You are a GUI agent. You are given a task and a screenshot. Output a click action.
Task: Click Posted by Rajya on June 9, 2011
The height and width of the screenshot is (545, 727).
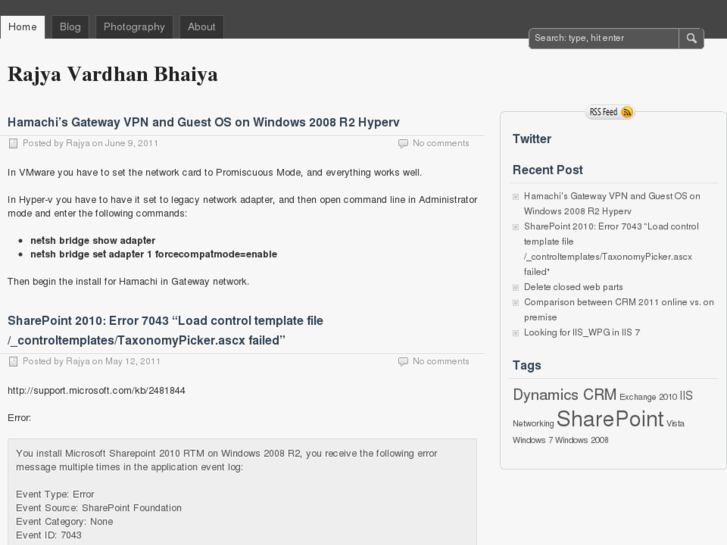coord(90,143)
